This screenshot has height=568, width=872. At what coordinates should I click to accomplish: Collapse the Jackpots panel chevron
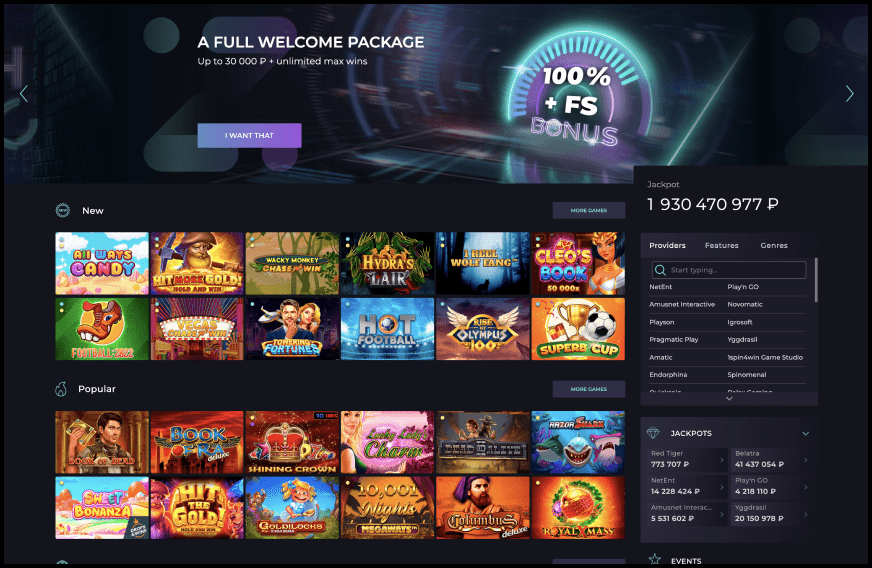[x=805, y=433]
